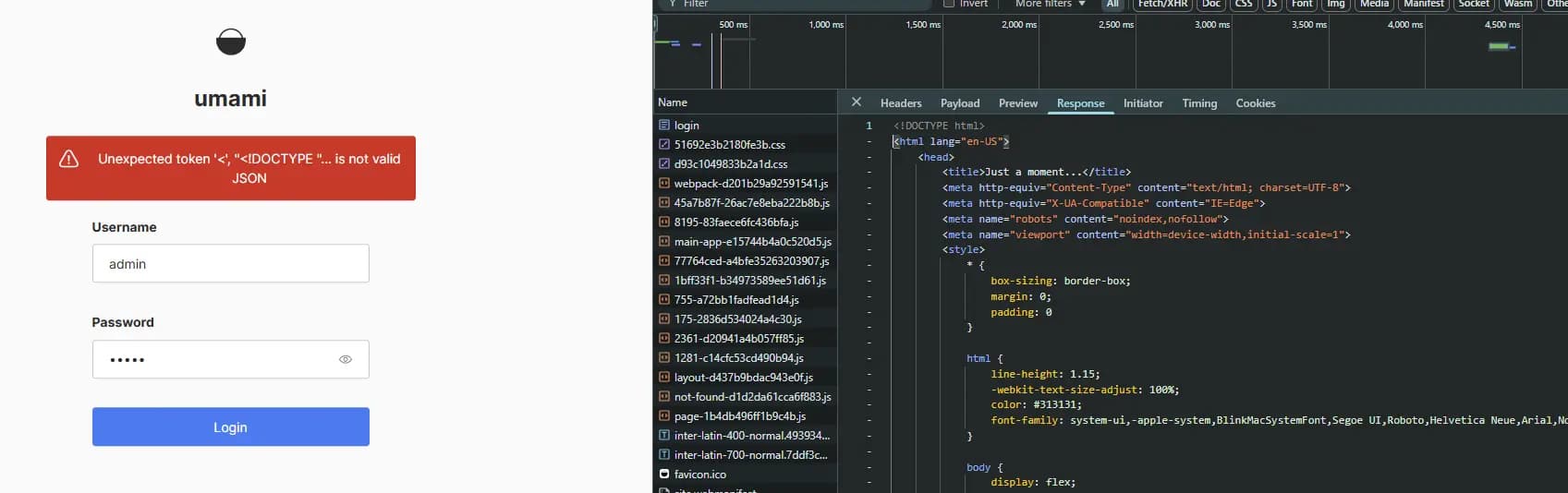1568x493 pixels.
Task: Select 8195-83faece6fc436bfa.js request
Action: tap(745, 222)
